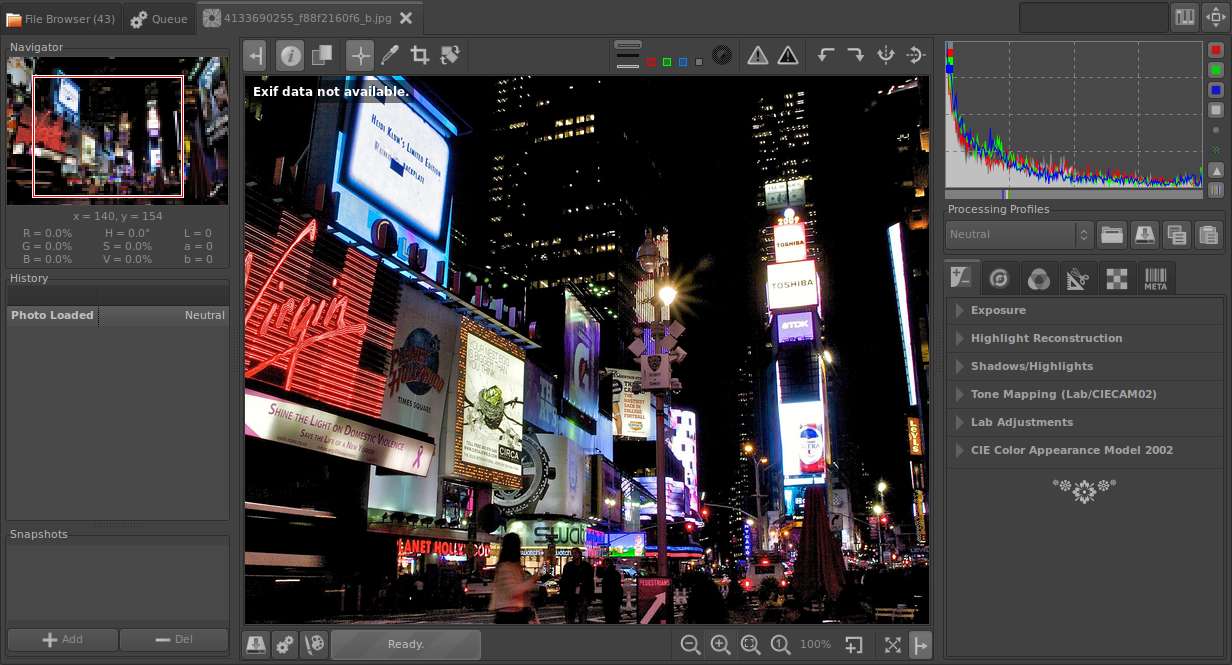
Task: Open the Processing Profiles dropdown
Action: [x=1020, y=235]
